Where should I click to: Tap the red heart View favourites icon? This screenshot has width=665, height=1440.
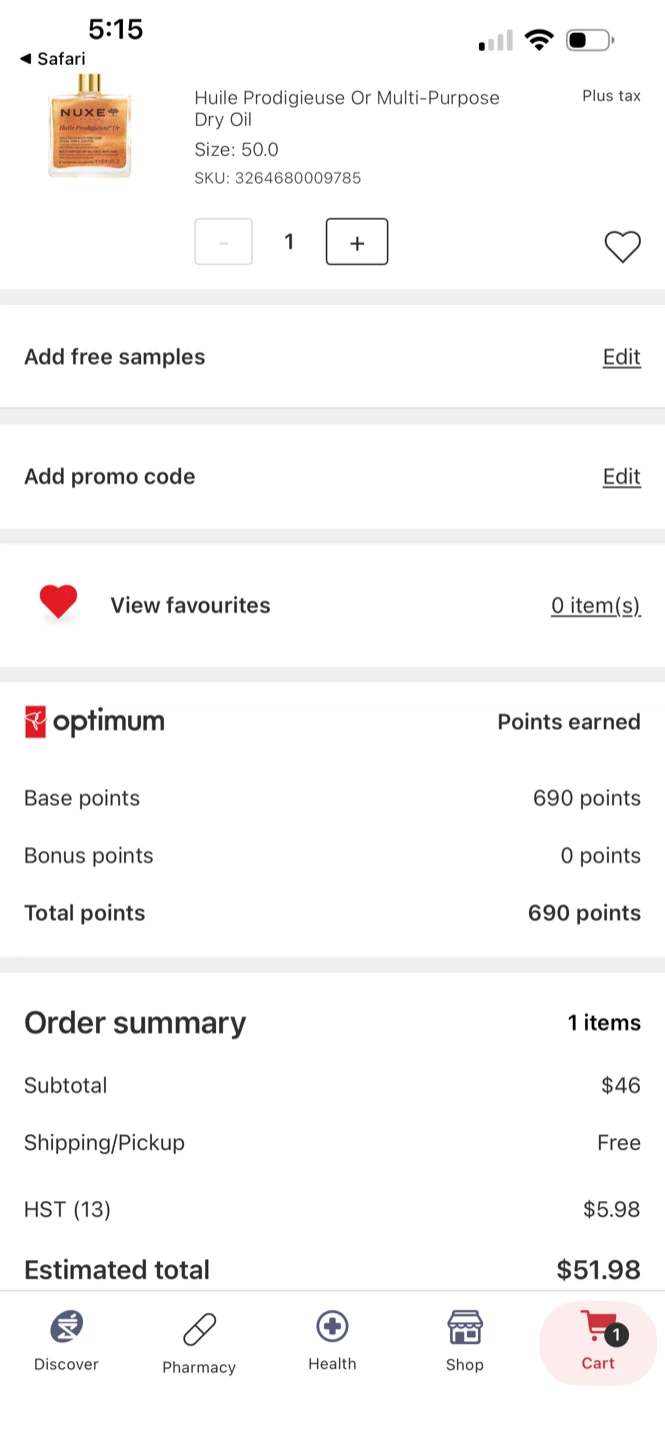pos(58,604)
